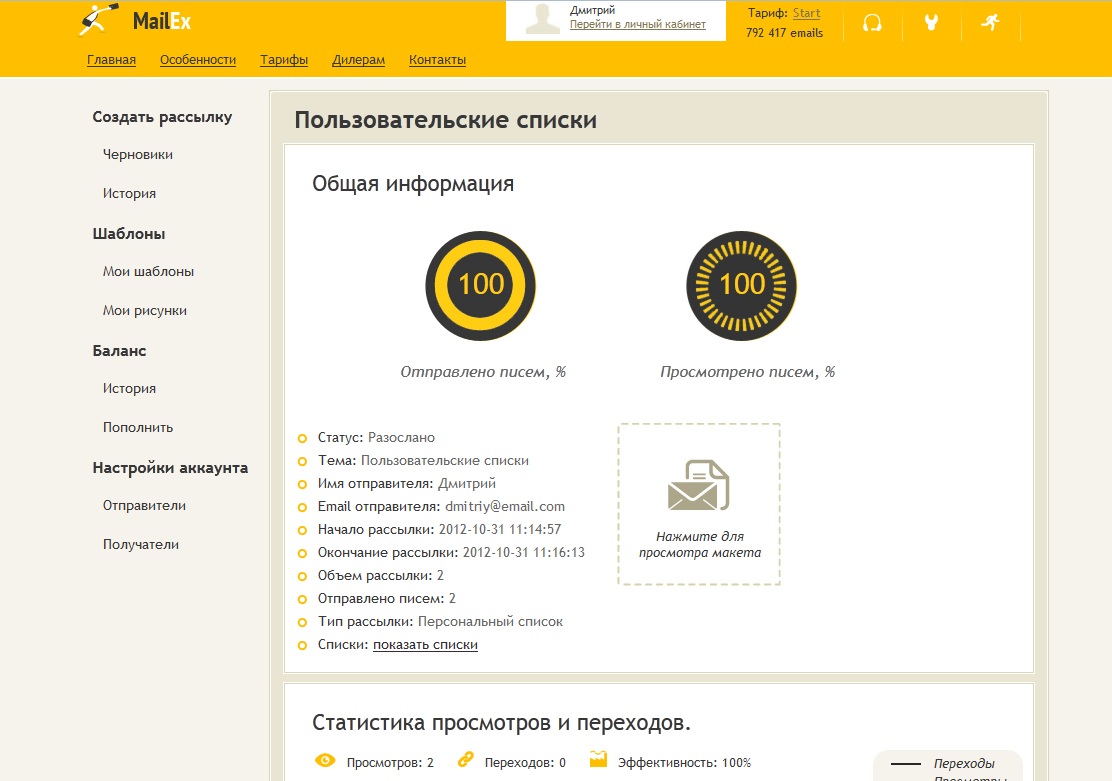Click the Start tariff link

pyautogui.click(x=806, y=14)
